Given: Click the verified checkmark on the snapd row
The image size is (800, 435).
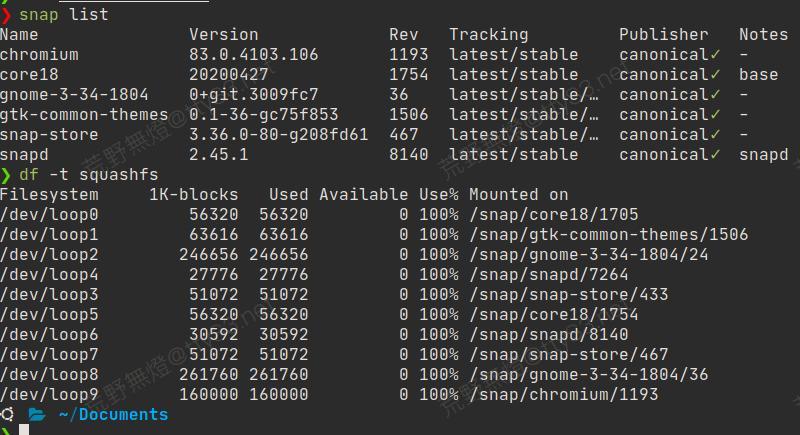Looking at the screenshot, I should (715, 154).
